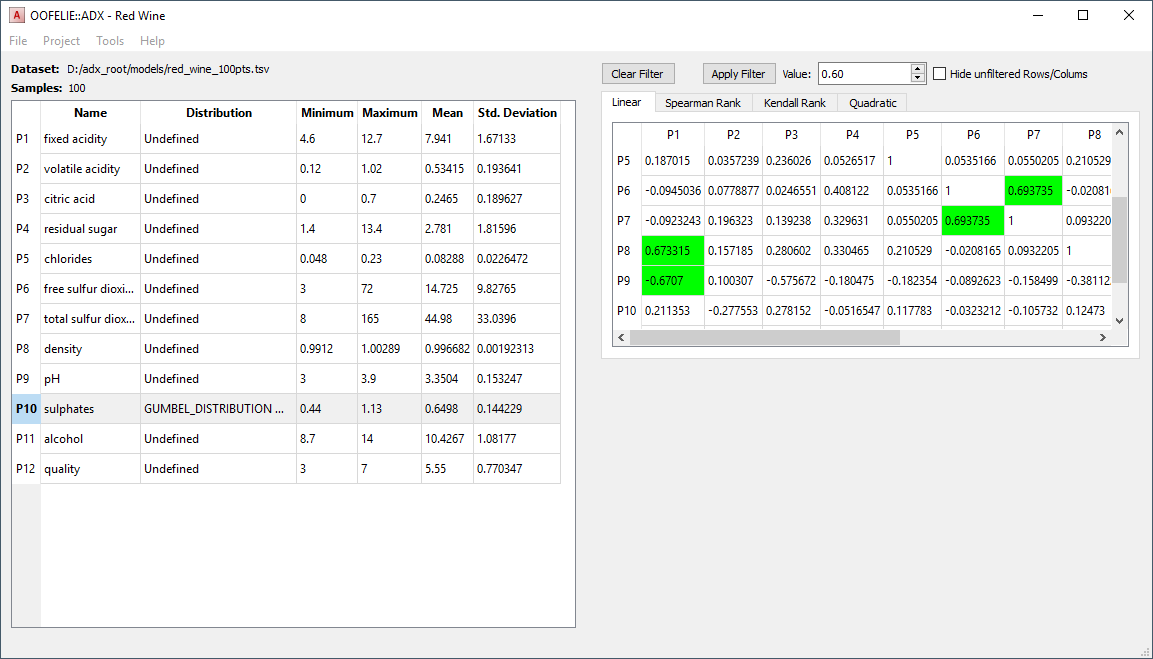Open the Help menu
This screenshot has height=659, width=1153.
tap(152, 41)
